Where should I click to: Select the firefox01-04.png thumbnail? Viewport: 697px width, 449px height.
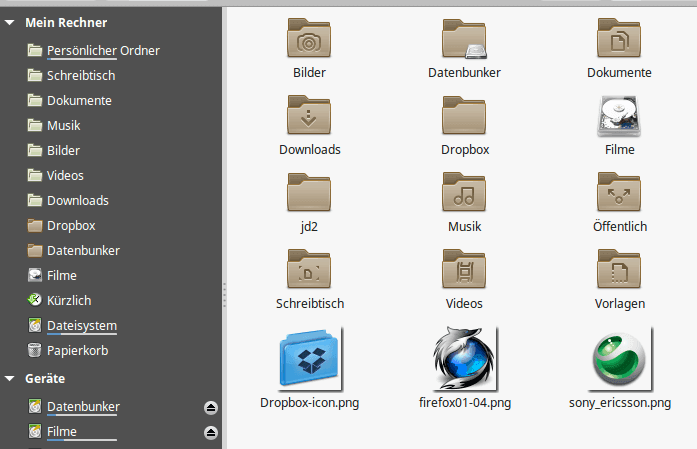point(465,358)
